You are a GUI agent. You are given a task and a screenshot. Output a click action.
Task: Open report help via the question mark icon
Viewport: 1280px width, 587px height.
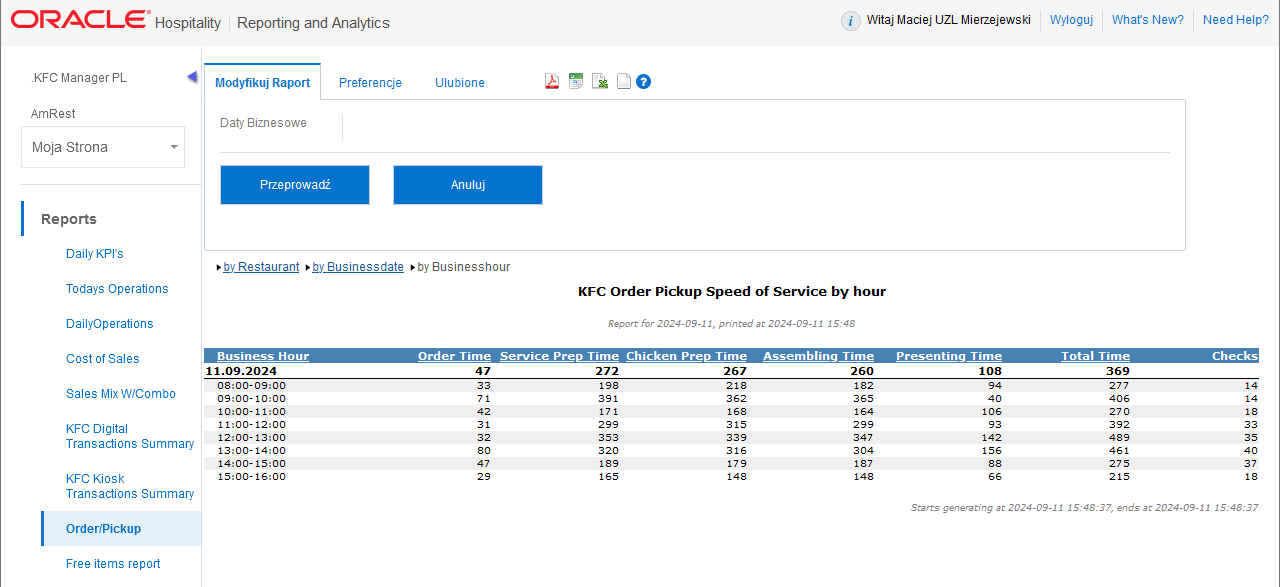[x=643, y=81]
